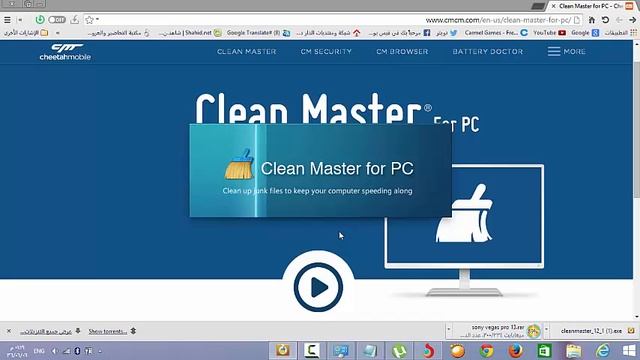Go to the browser home page icon

pos(591,20)
